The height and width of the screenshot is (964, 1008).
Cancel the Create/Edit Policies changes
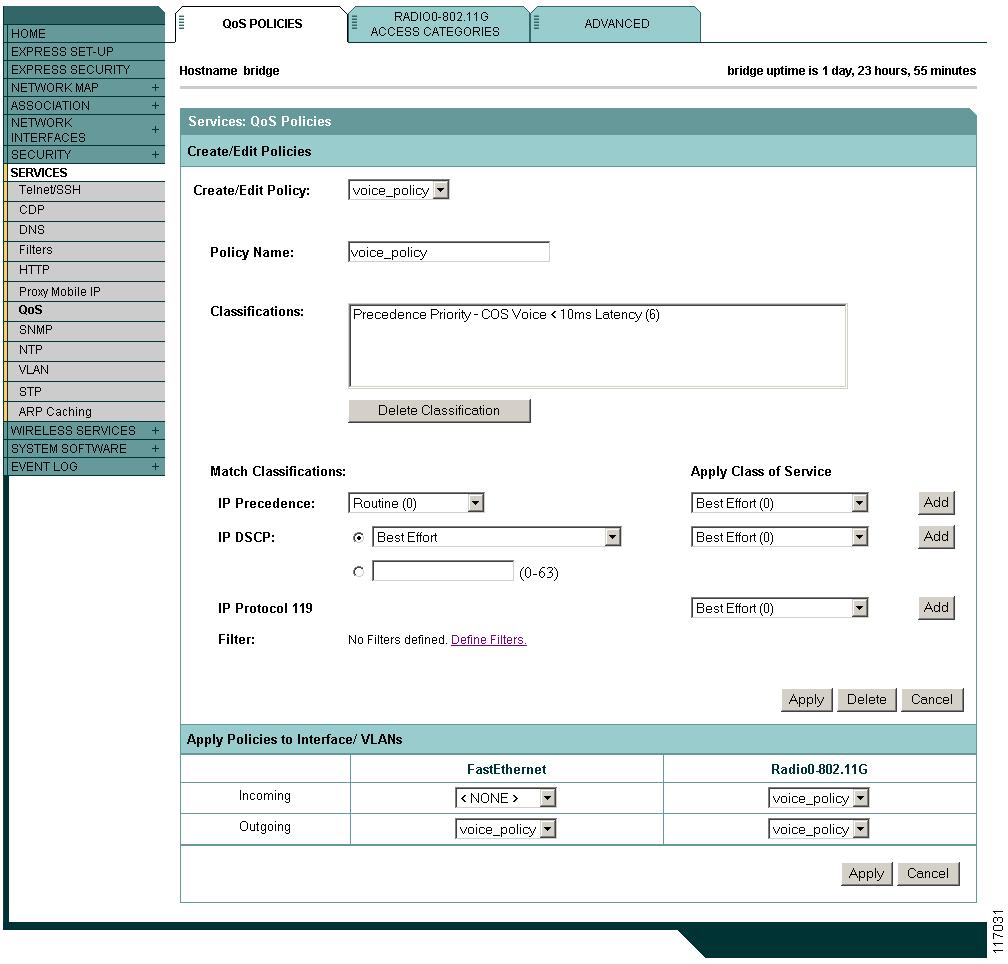pyautogui.click(x=932, y=699)
